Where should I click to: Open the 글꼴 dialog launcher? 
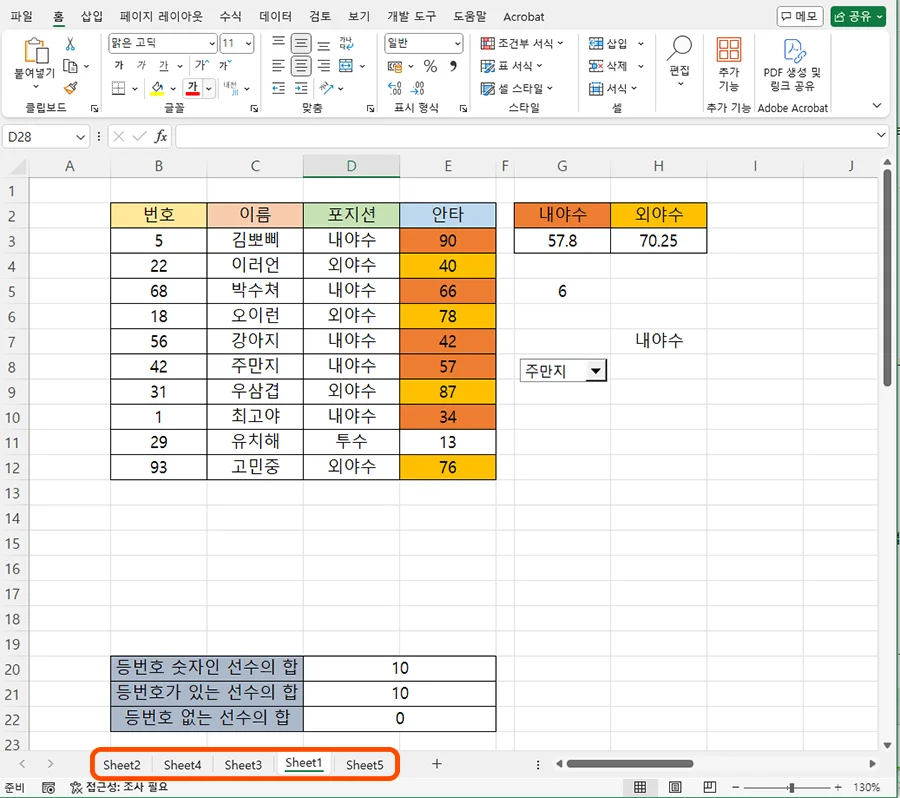[x=254, y=109]
